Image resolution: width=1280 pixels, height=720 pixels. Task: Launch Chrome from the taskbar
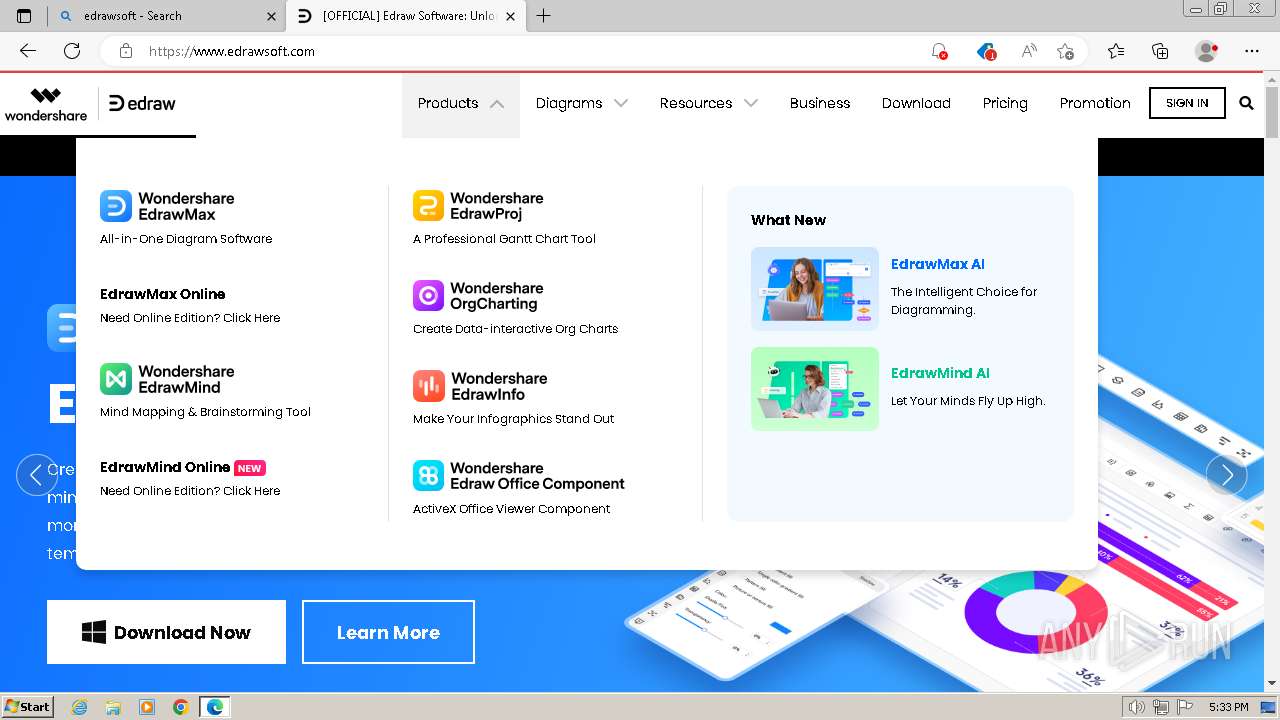(181, 707)
